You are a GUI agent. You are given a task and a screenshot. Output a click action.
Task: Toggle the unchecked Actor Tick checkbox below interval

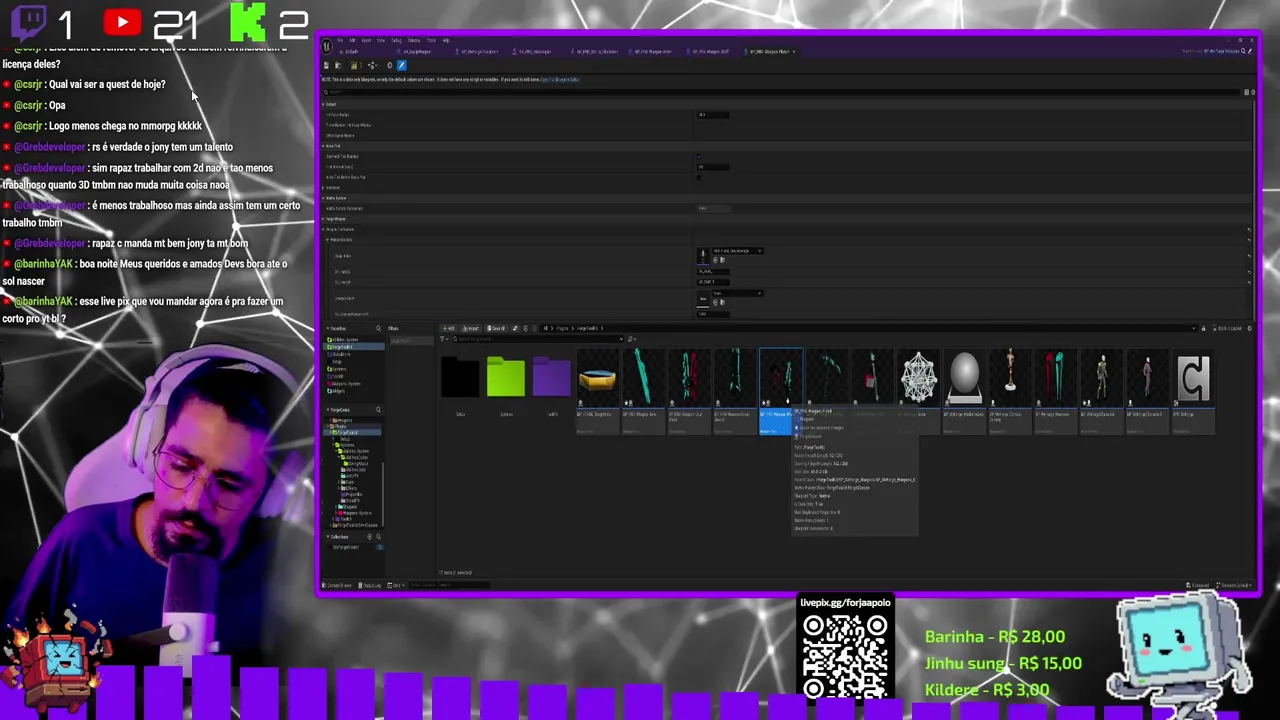pyautogui.click(x=699, y=177)
